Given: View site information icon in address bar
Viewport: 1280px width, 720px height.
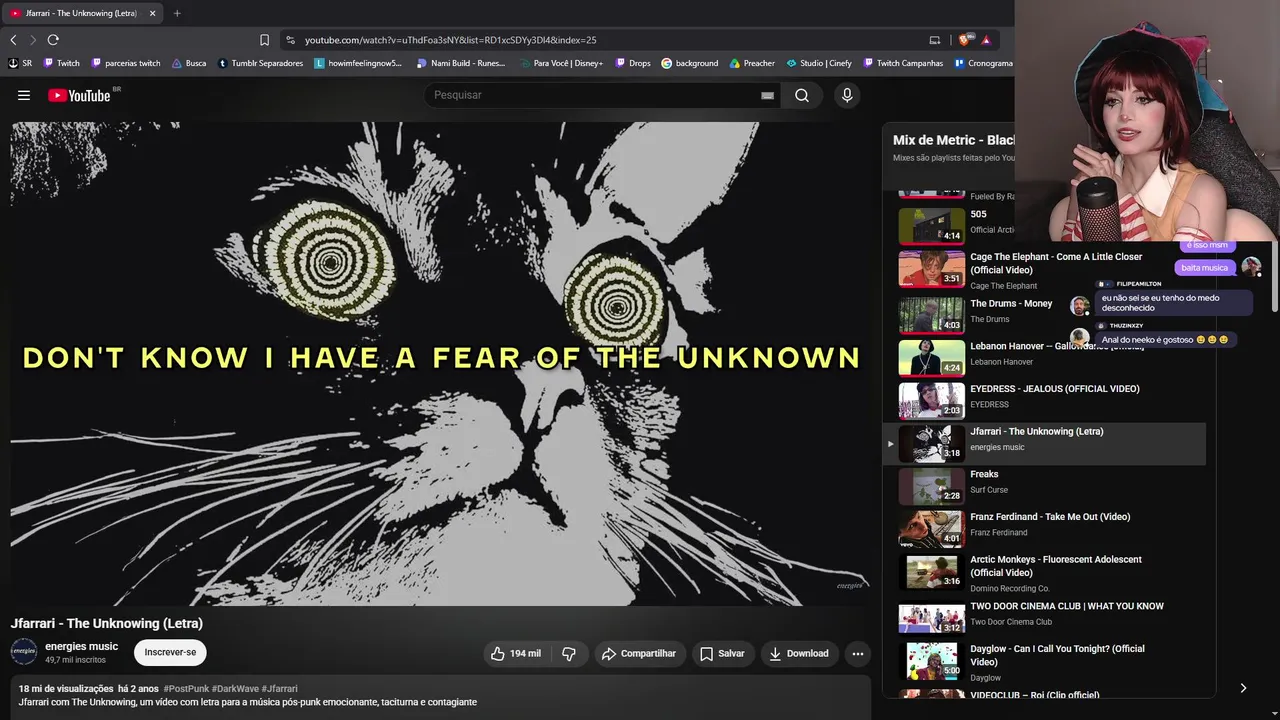Looking at the screenshot, I should (290, 40).
